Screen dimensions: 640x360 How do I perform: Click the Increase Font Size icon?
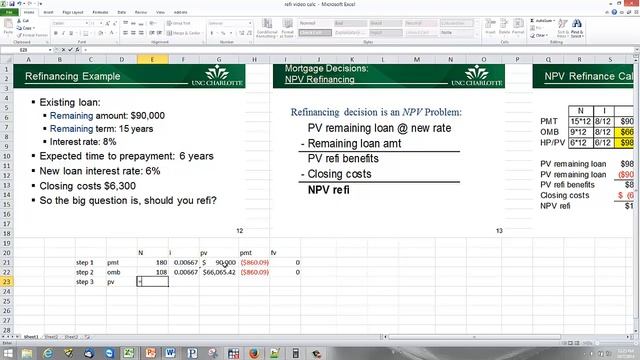tap(108, 23)
